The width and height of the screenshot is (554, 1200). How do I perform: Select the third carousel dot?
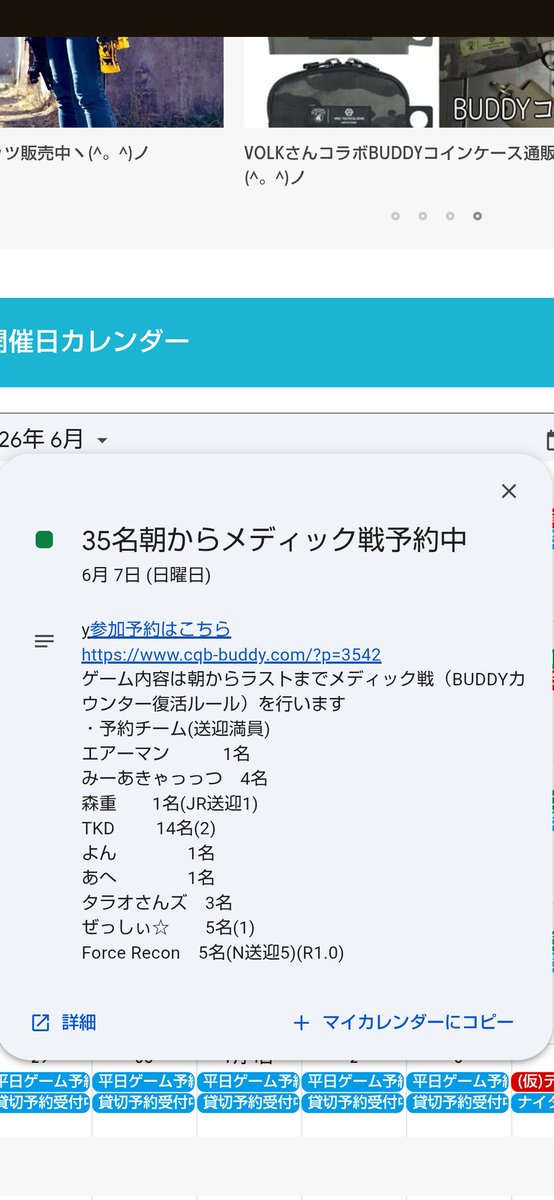click(x=450, y=216)
